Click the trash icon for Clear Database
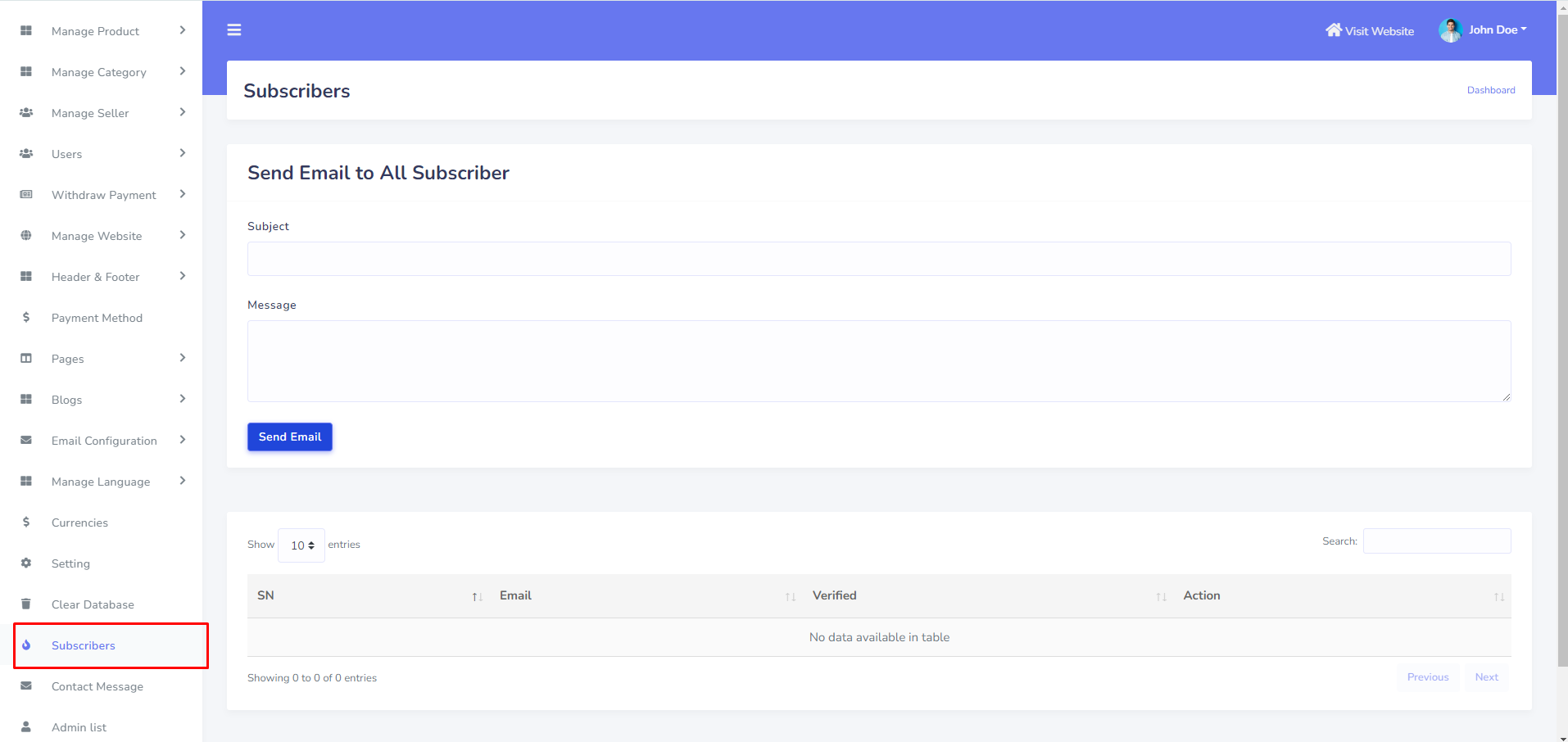The height and width of the screenshot is (742, 1568). 26,604
